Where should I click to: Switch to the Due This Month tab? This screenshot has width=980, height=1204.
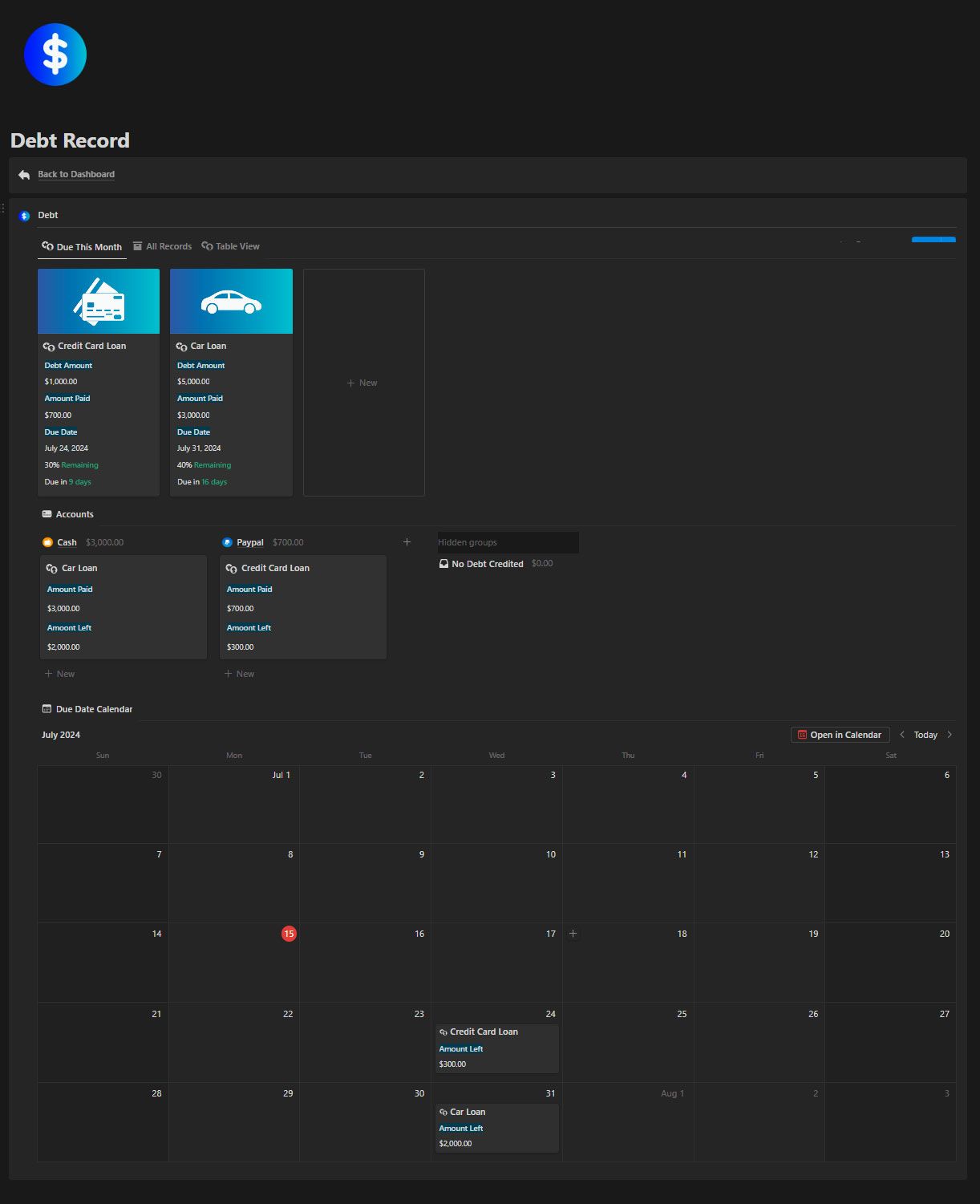[82, 247]
